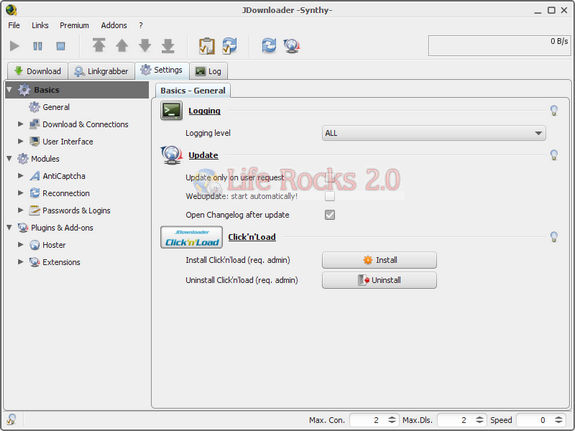Open the Logging level dropdown
This screenshot has height=431, width=575.
click(434, 133)
